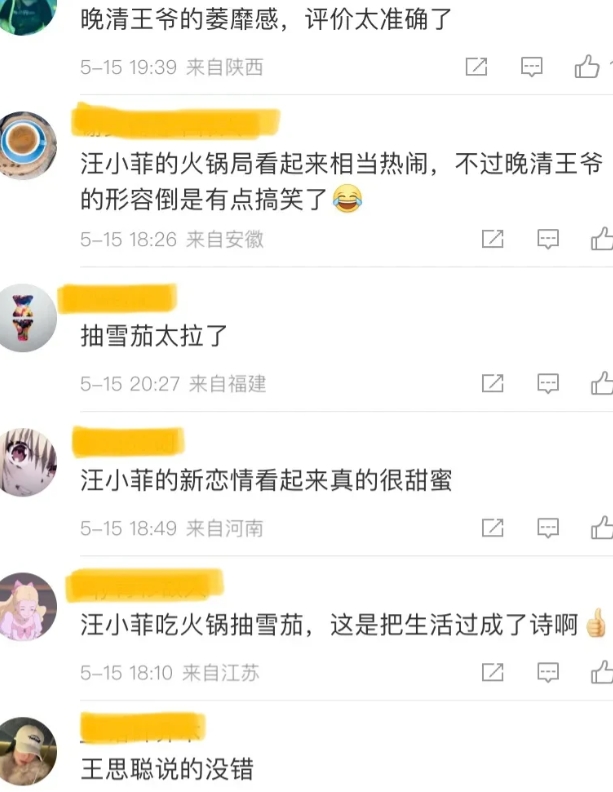Reply to the 江苏 comment about 雪茄
The width and height of the screenshot is (613, 792).
[x=548, y=673]
